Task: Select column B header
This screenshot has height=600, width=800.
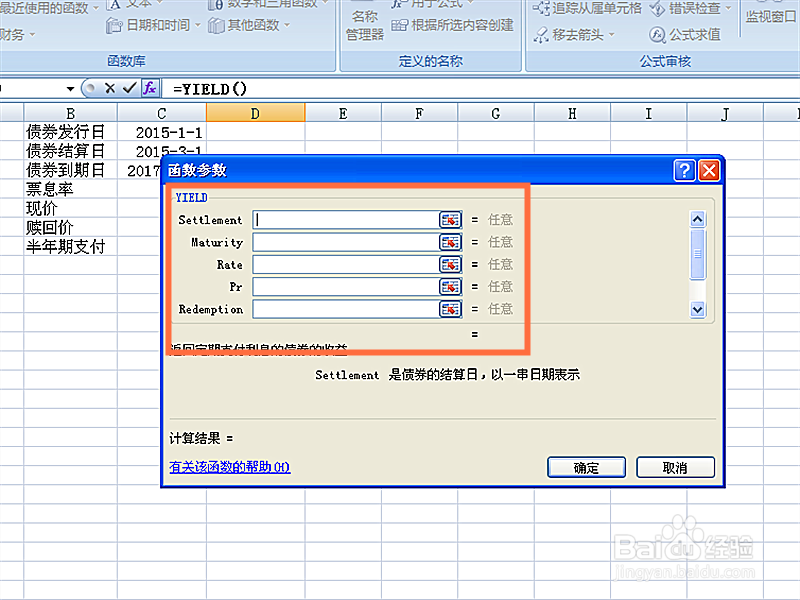Action: tap(70, 113)
